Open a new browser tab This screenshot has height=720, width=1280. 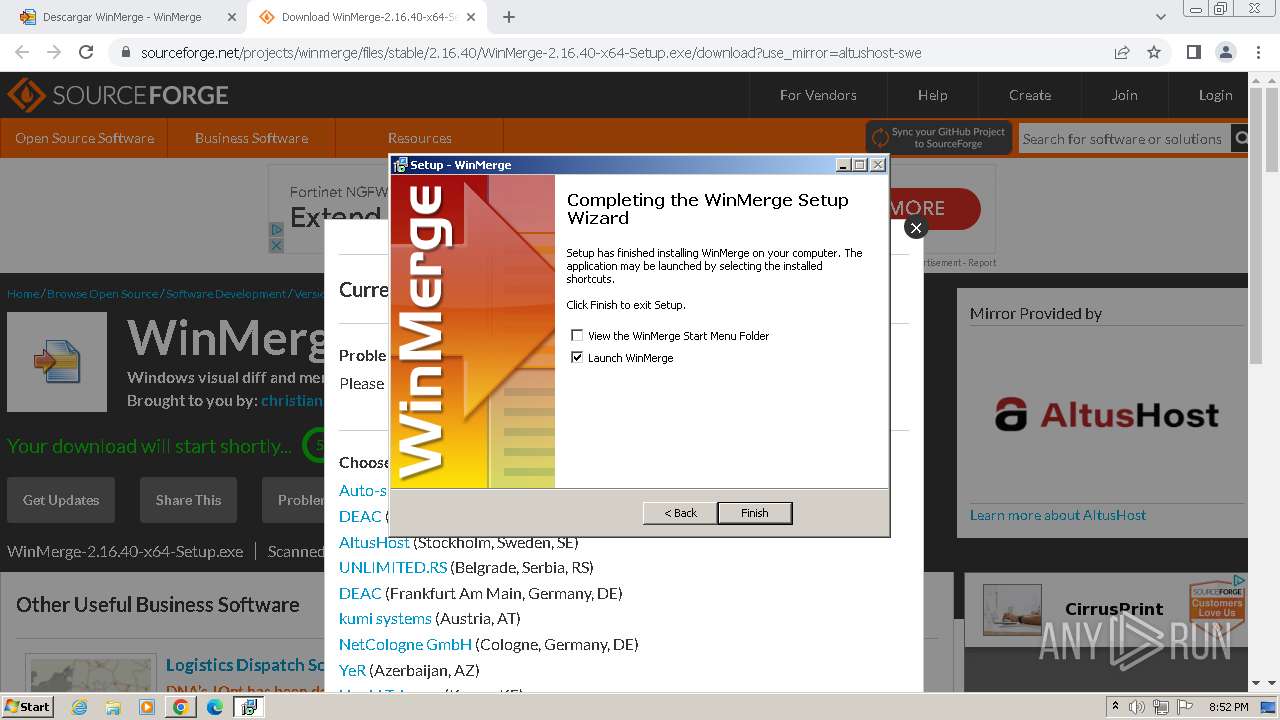click(x=509, y=17)
